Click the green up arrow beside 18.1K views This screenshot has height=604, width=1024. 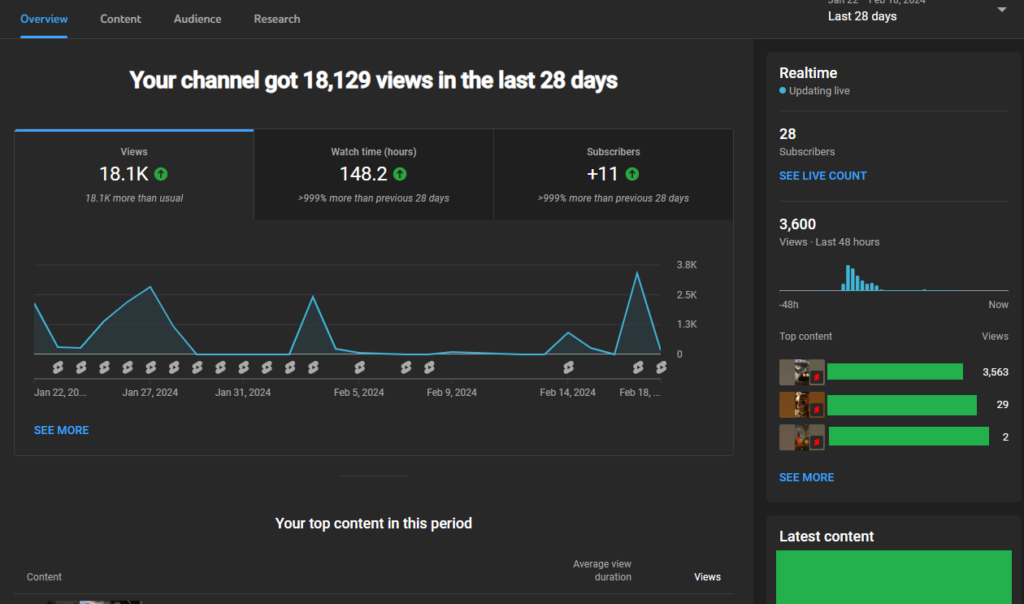coord(161,174)
